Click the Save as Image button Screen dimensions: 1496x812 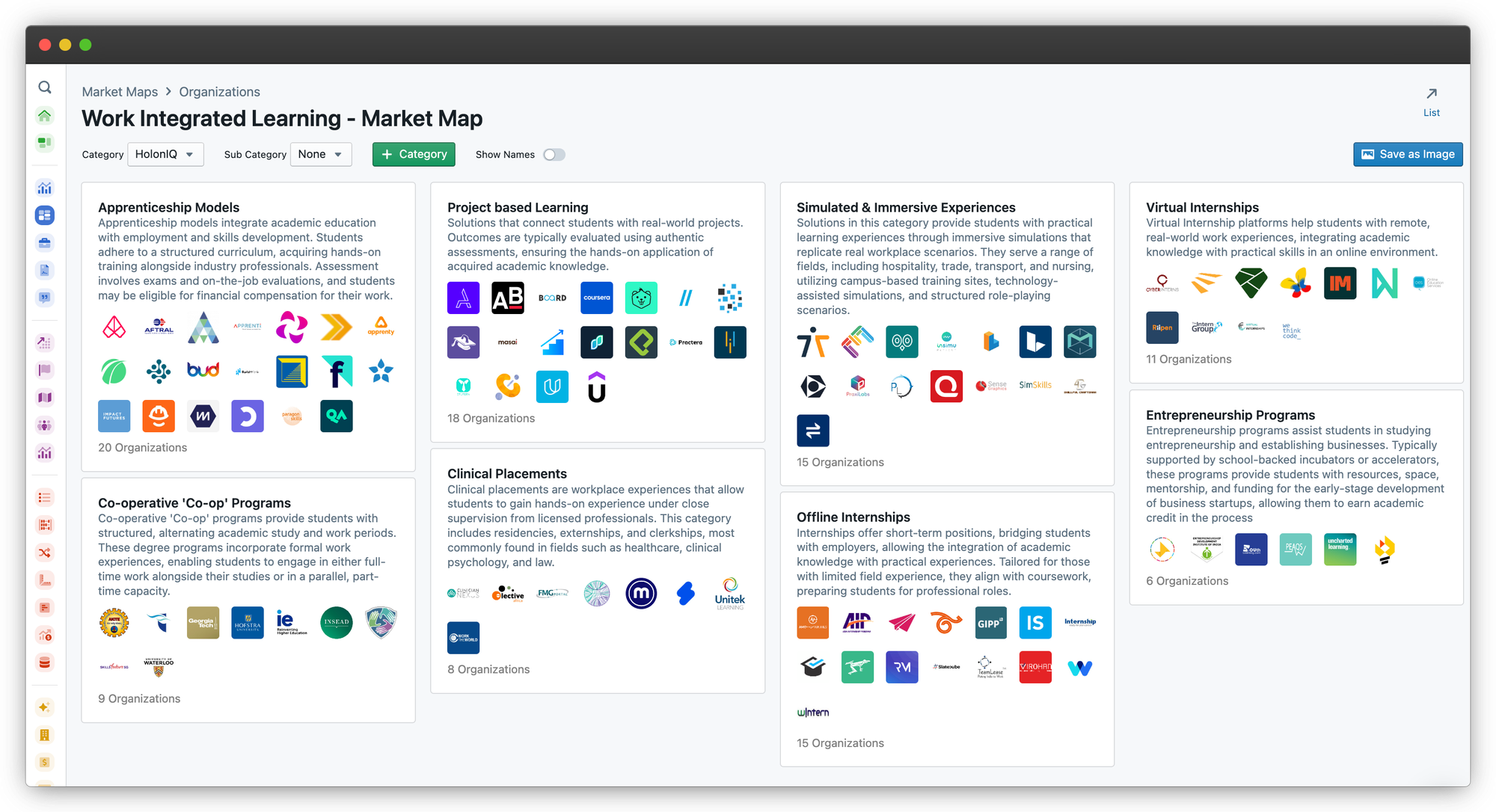(1407, 154)
